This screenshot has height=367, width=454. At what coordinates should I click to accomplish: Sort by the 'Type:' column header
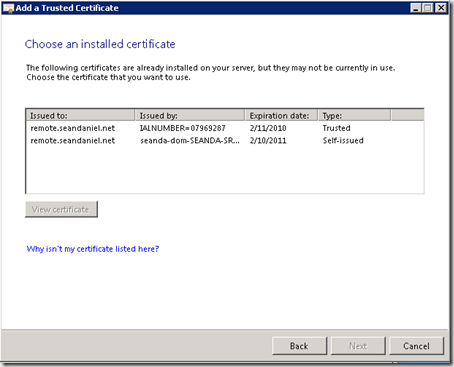354,115
